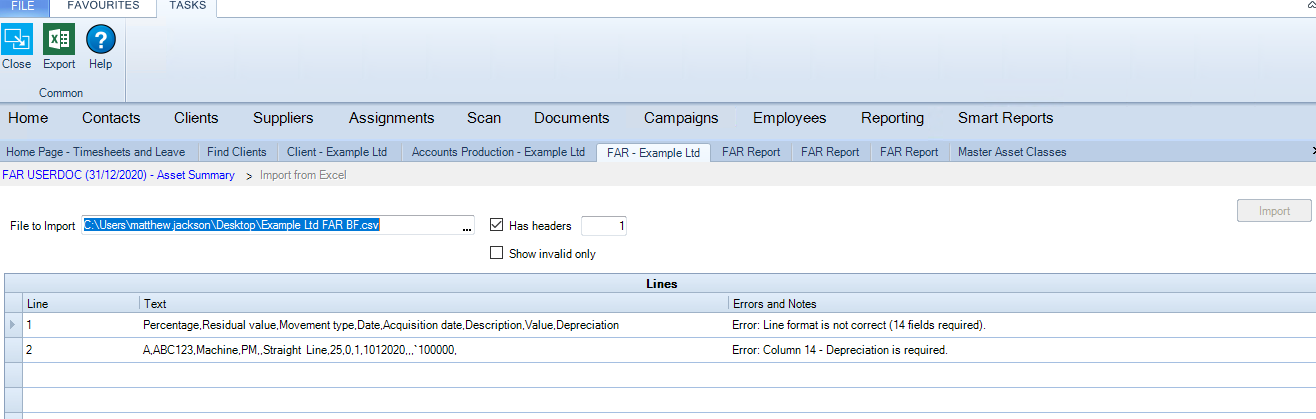Open the FILE ribbon tab

point(23,6)
